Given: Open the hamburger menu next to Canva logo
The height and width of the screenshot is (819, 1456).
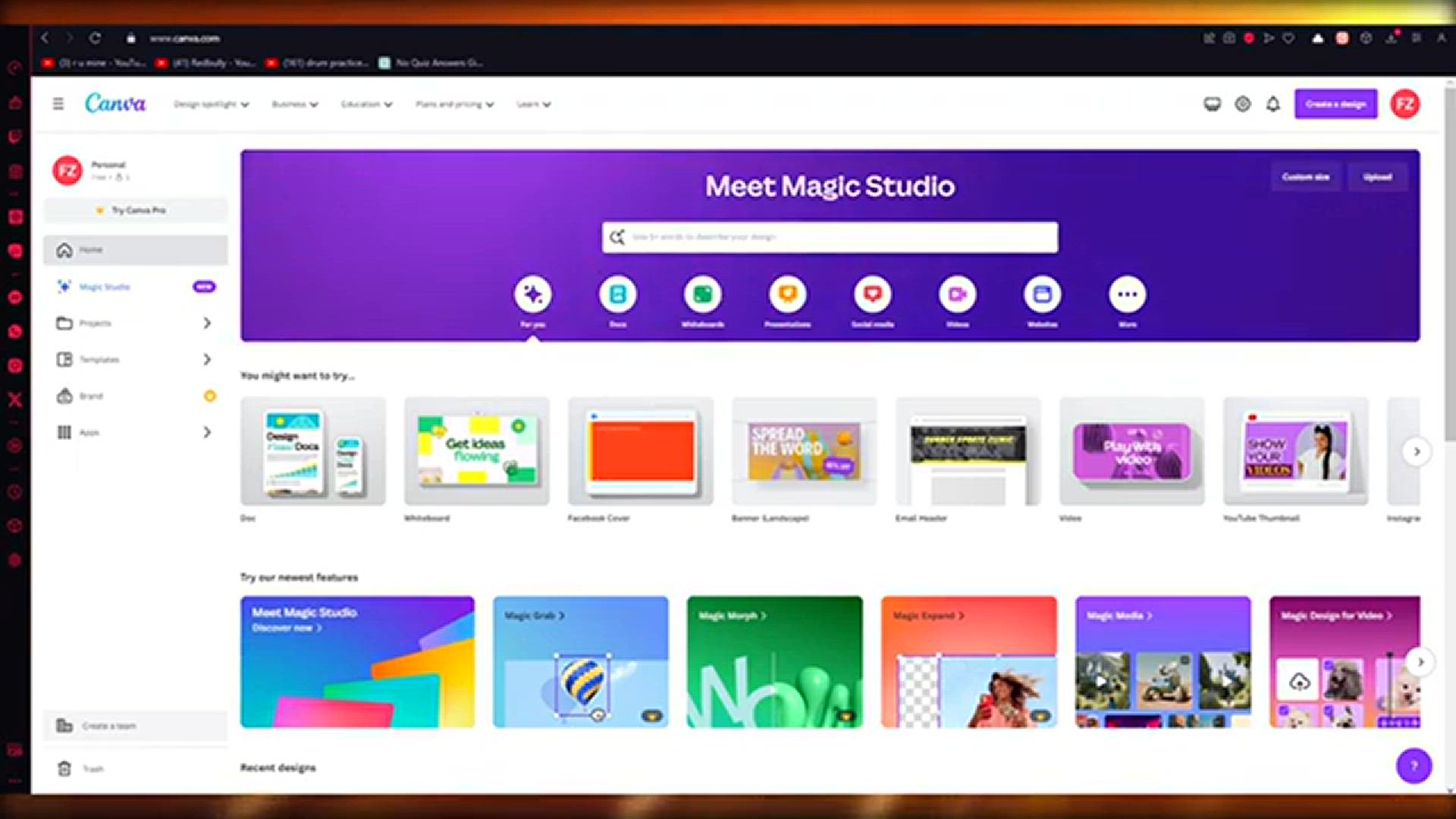Looking at the screenshot, I should click(58, 104).
